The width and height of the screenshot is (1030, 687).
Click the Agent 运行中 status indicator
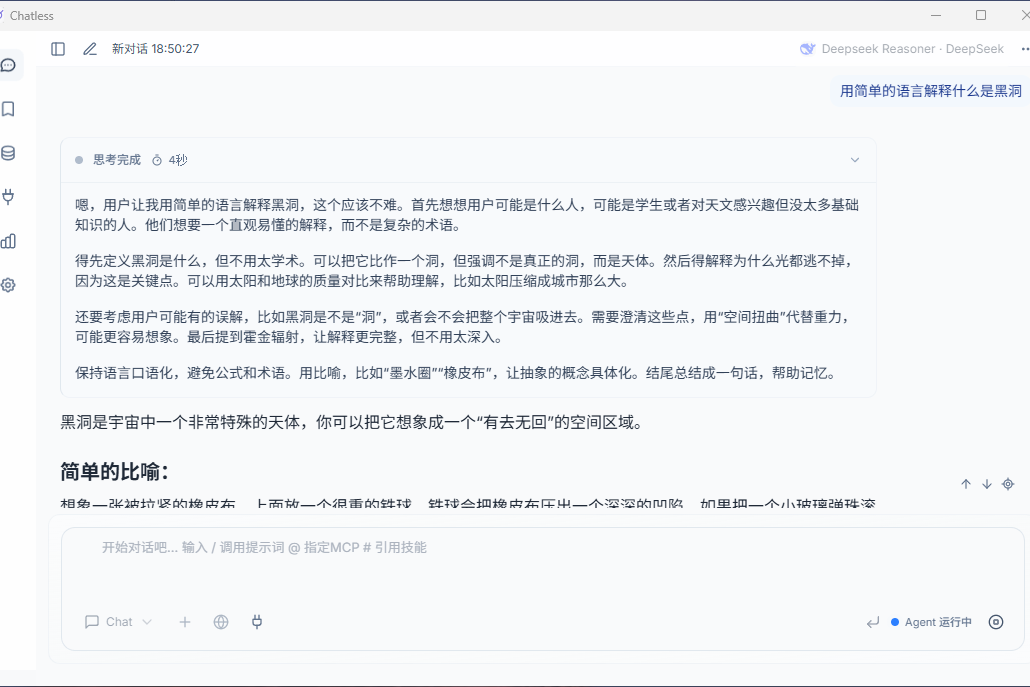931,622
